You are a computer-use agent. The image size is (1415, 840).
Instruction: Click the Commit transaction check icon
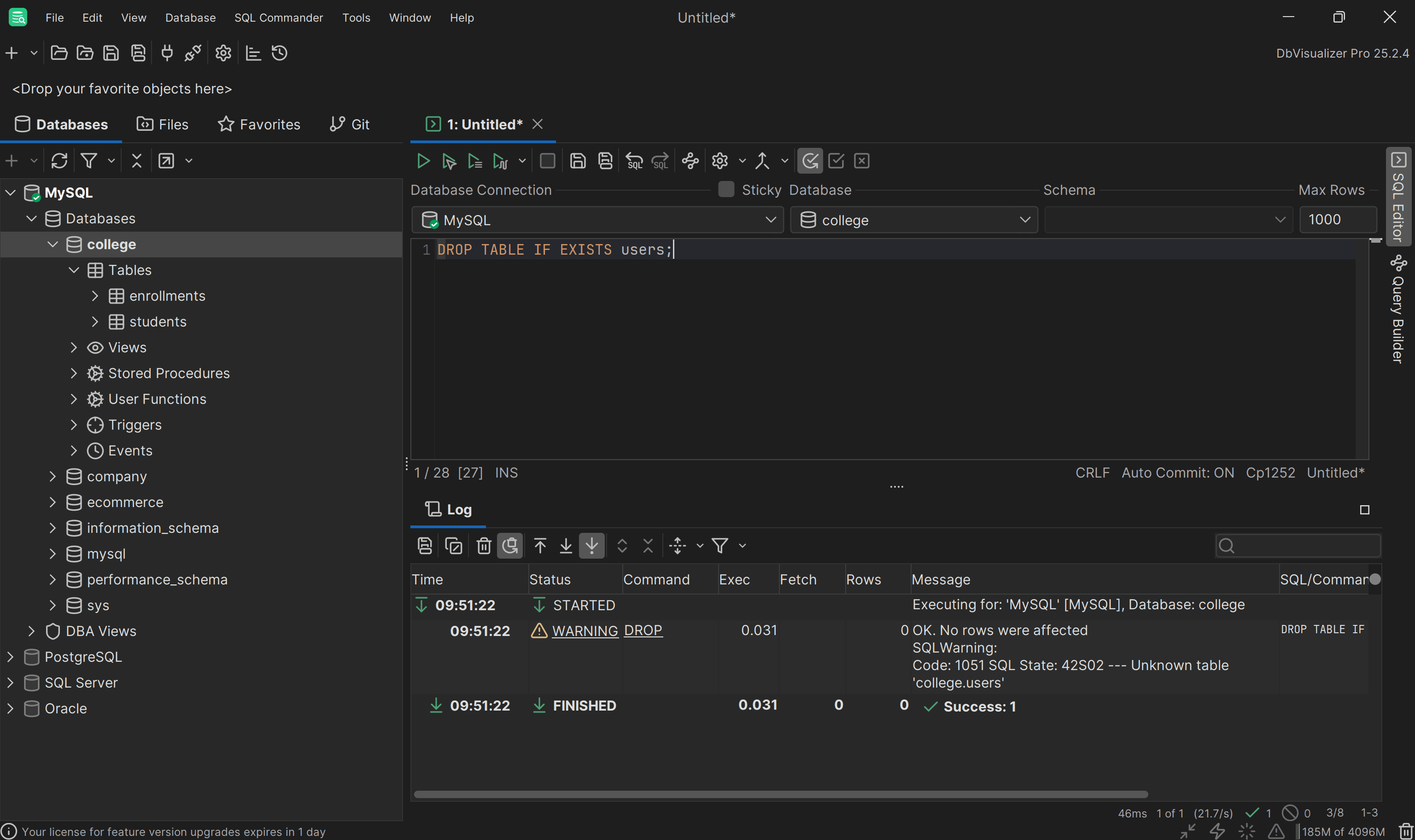click(x=836, y=161)
